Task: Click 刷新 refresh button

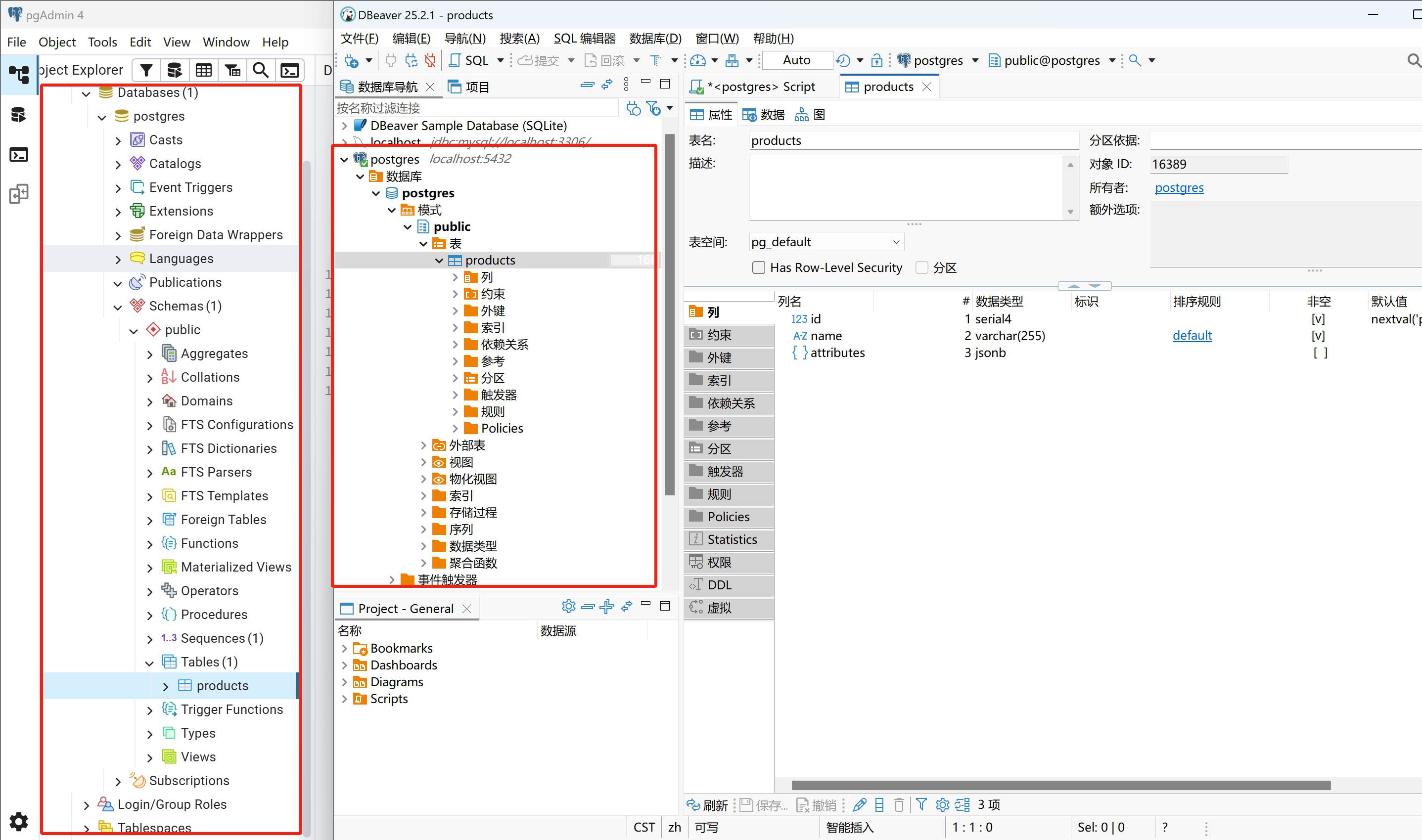Action: (707, 805)
